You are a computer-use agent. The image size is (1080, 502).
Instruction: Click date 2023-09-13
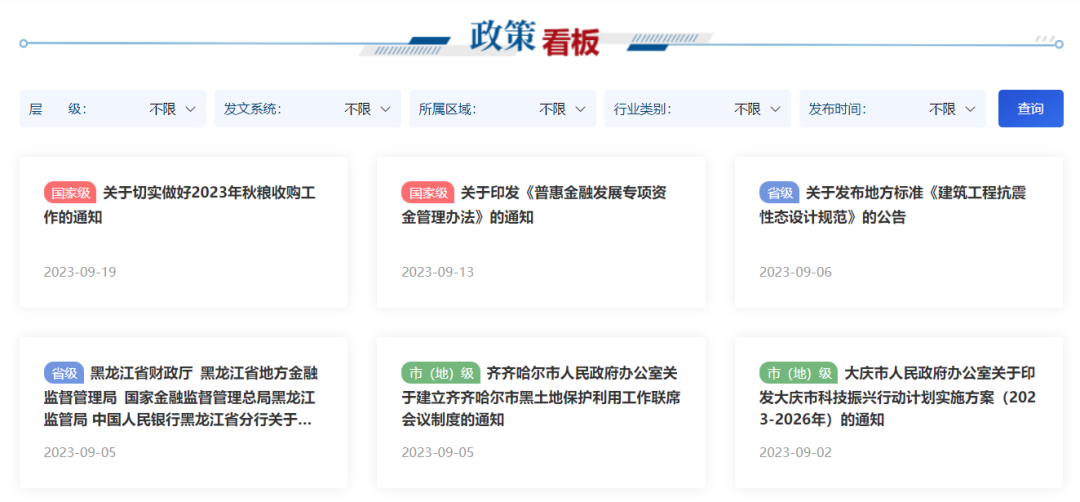(x=437, y=272)
